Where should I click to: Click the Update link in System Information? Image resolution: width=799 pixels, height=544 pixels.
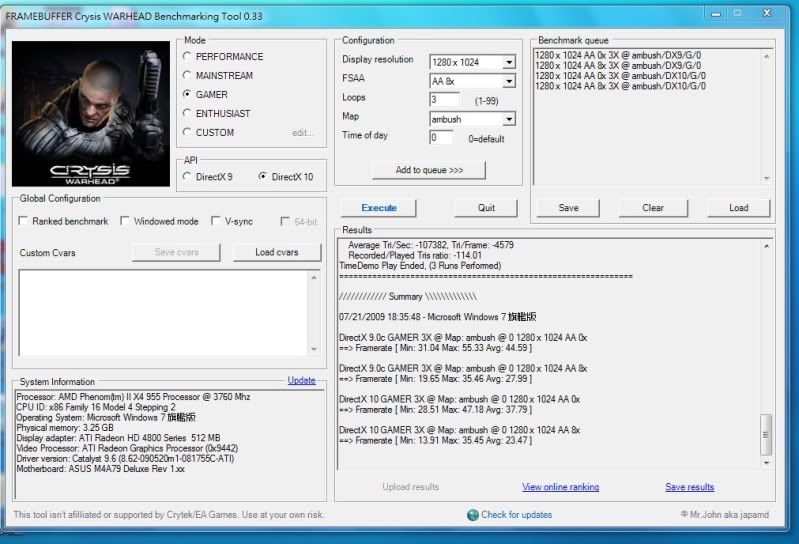pos(301,380)
